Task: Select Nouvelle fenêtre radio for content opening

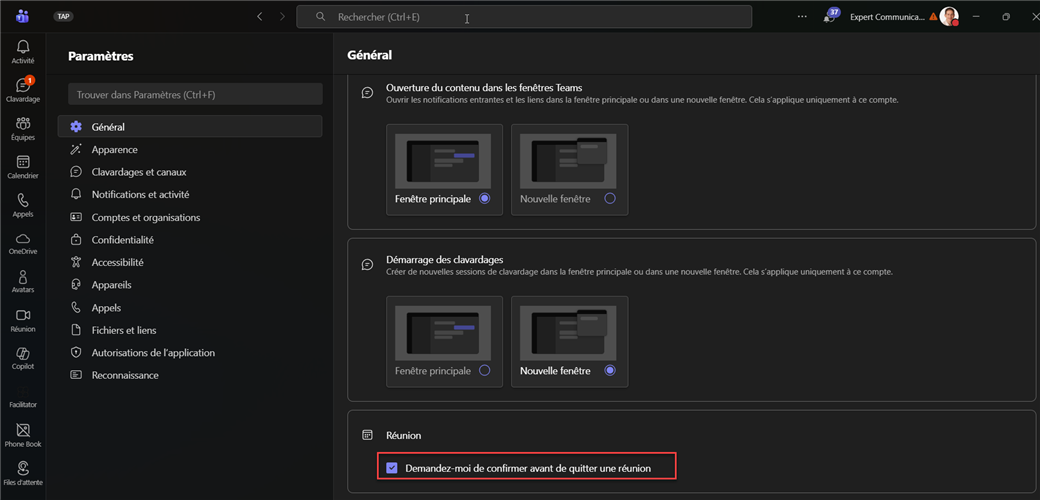Action: tap(609, 199)
